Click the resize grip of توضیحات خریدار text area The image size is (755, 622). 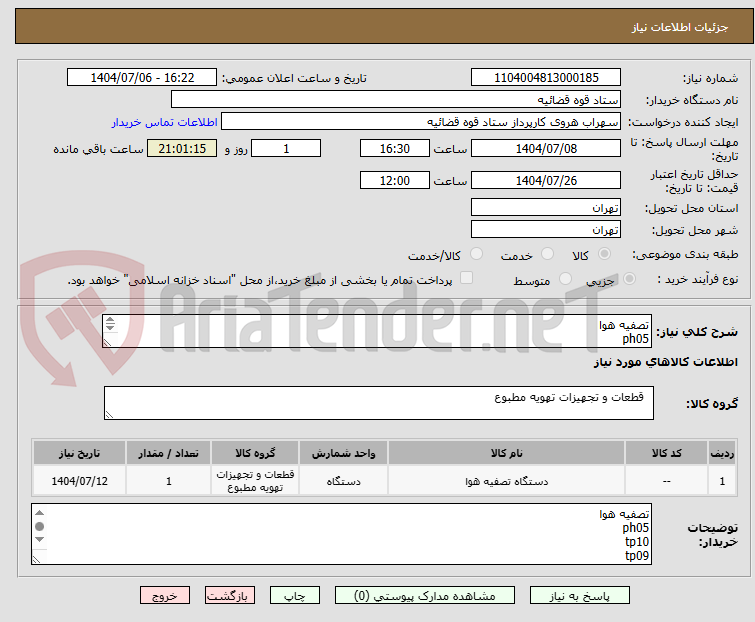click(37, 559)
